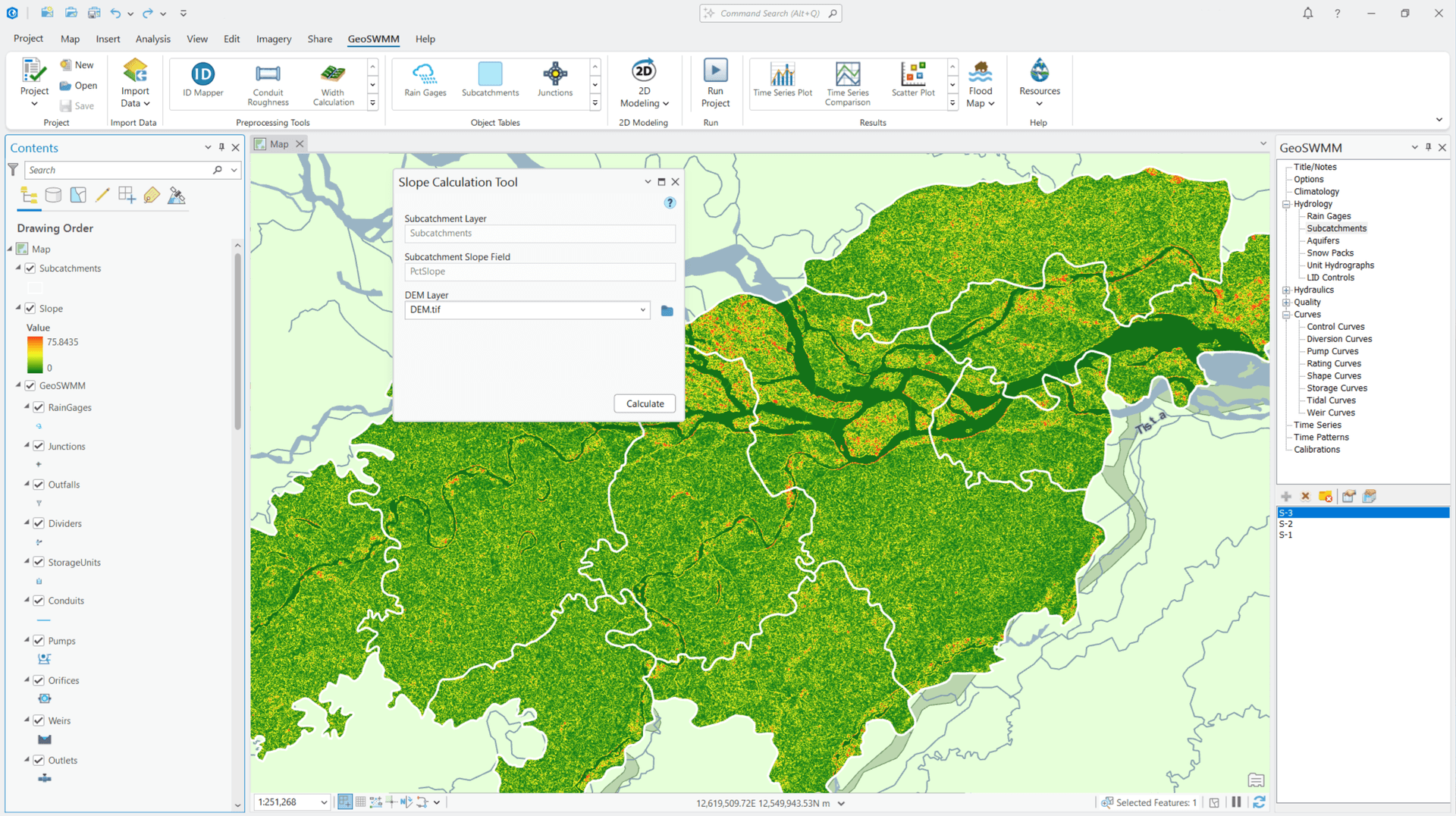Switch to the Imagery ribbon tab
This screenshot has width=1456, height=816.
(x=273, y=39)
